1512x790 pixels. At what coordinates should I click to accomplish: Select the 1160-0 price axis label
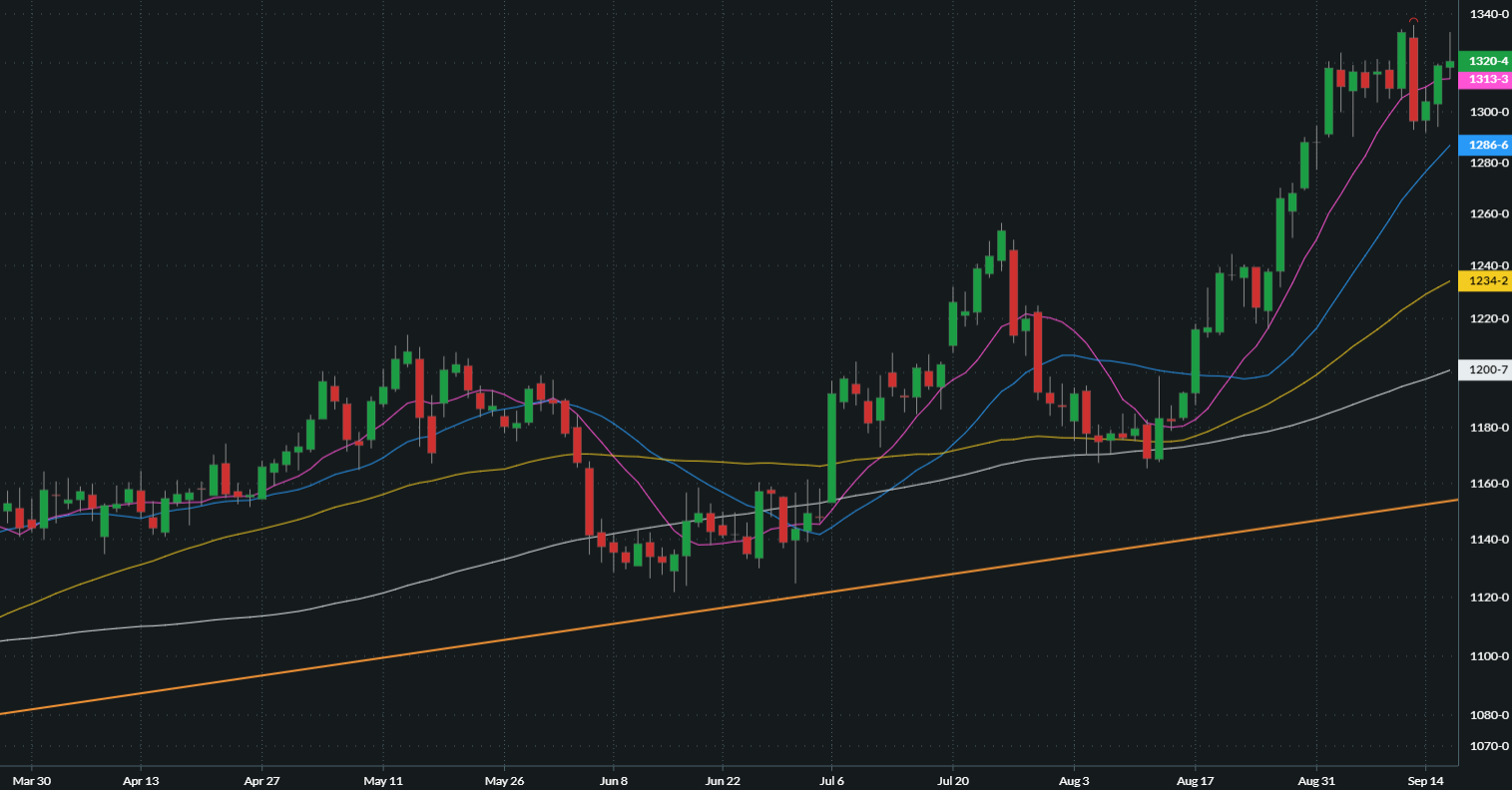point(1488,484)
